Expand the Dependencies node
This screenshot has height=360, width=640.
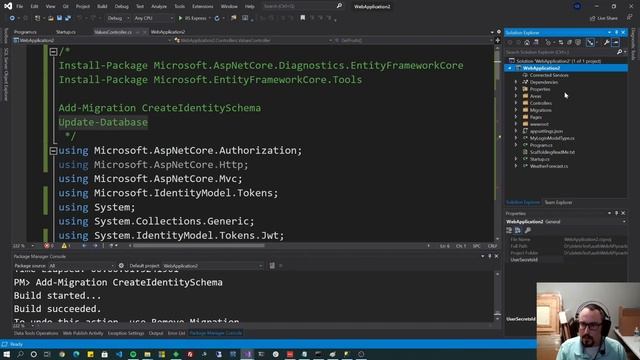[x=516, y=82]
